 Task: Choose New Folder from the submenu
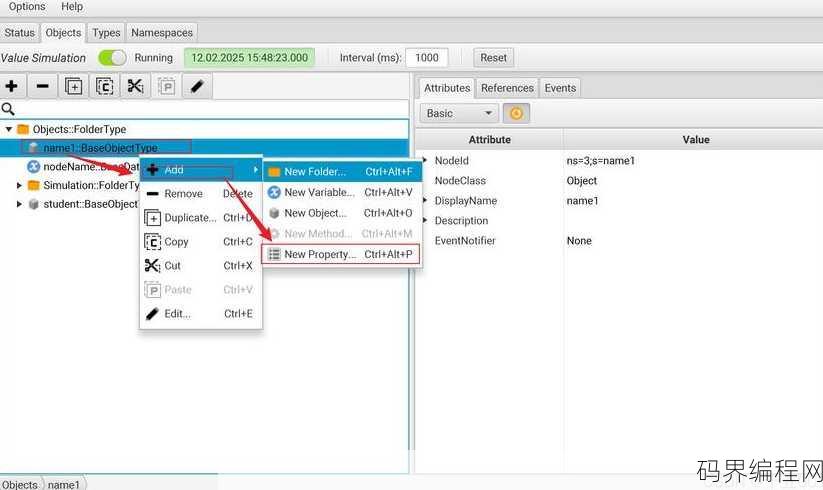tap(342, 172)
